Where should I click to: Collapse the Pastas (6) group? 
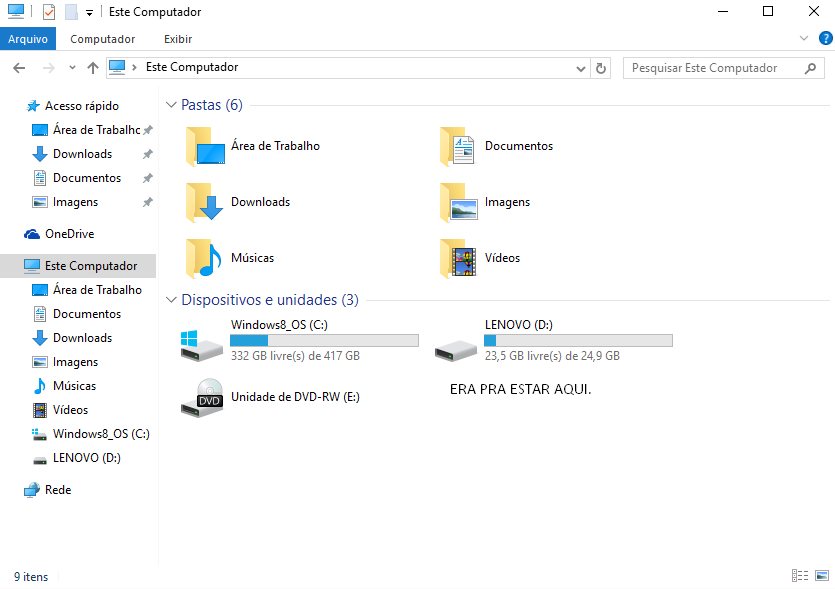click(x=171, y=105)
